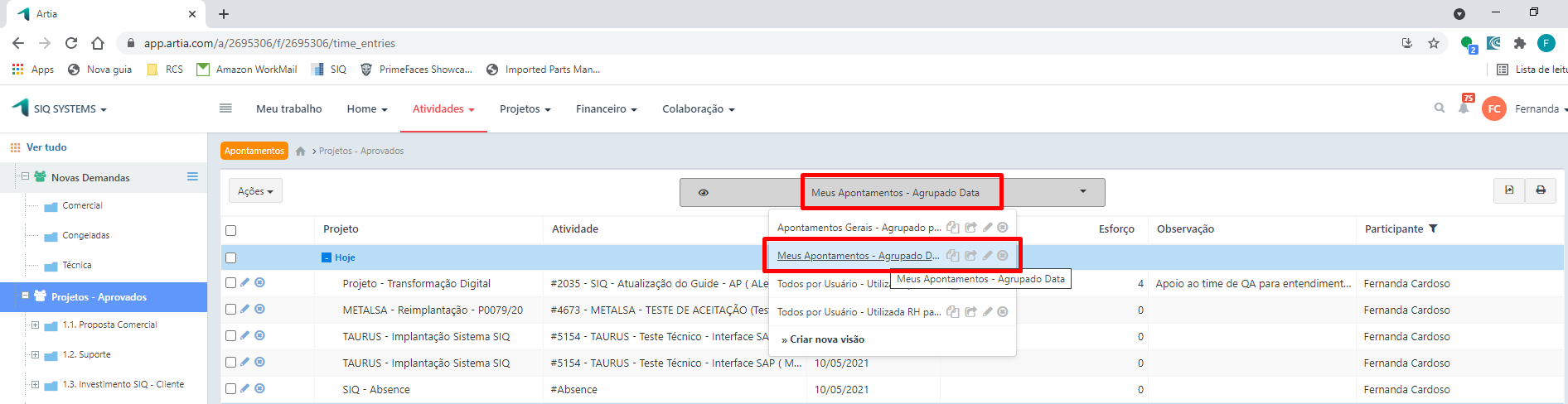Reload the page in browser

pyautogui.click(x=71, y=43)
